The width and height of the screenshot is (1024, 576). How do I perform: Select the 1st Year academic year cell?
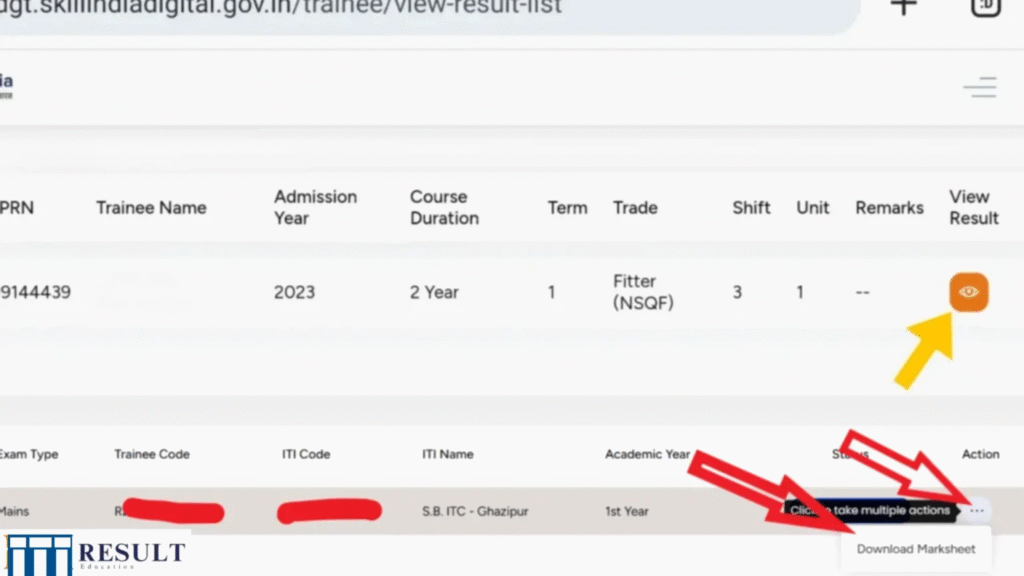(626, 511)
